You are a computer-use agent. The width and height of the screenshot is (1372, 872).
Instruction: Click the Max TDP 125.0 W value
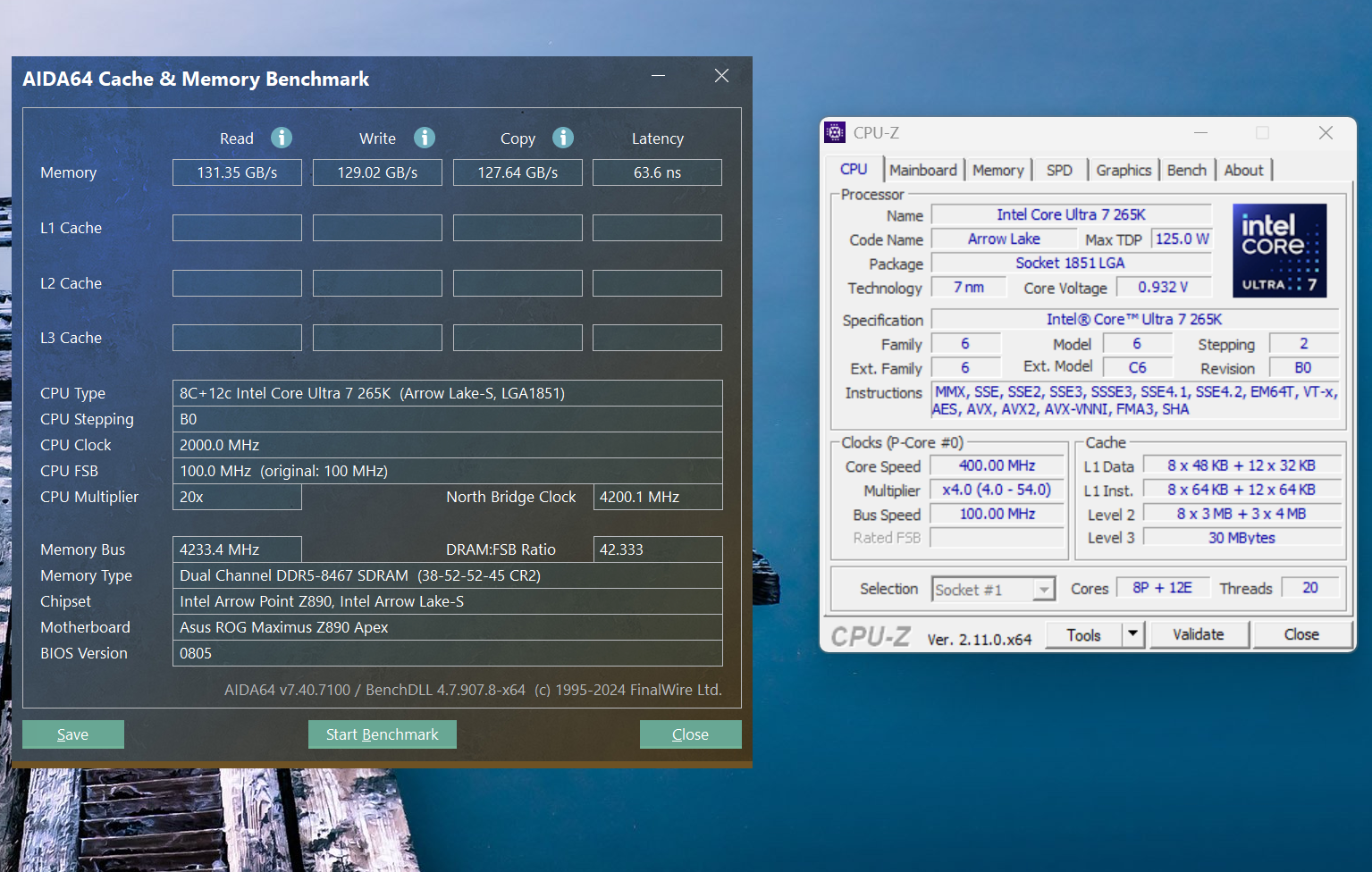tap(1182, 239)
